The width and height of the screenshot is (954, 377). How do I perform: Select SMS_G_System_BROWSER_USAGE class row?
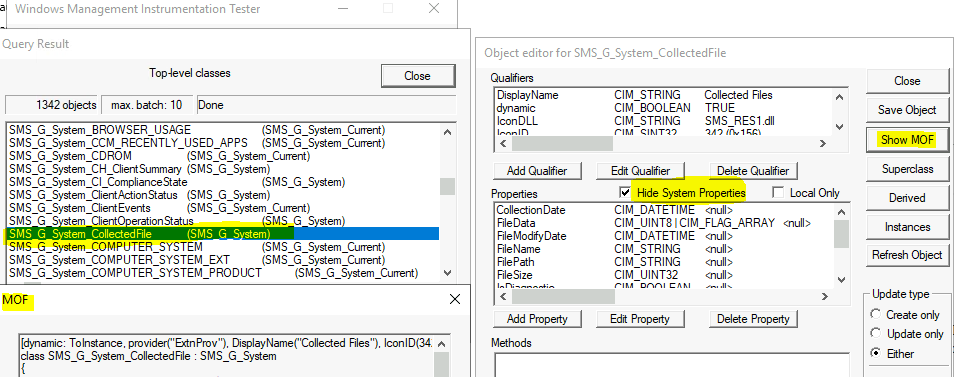click(223, 130)
